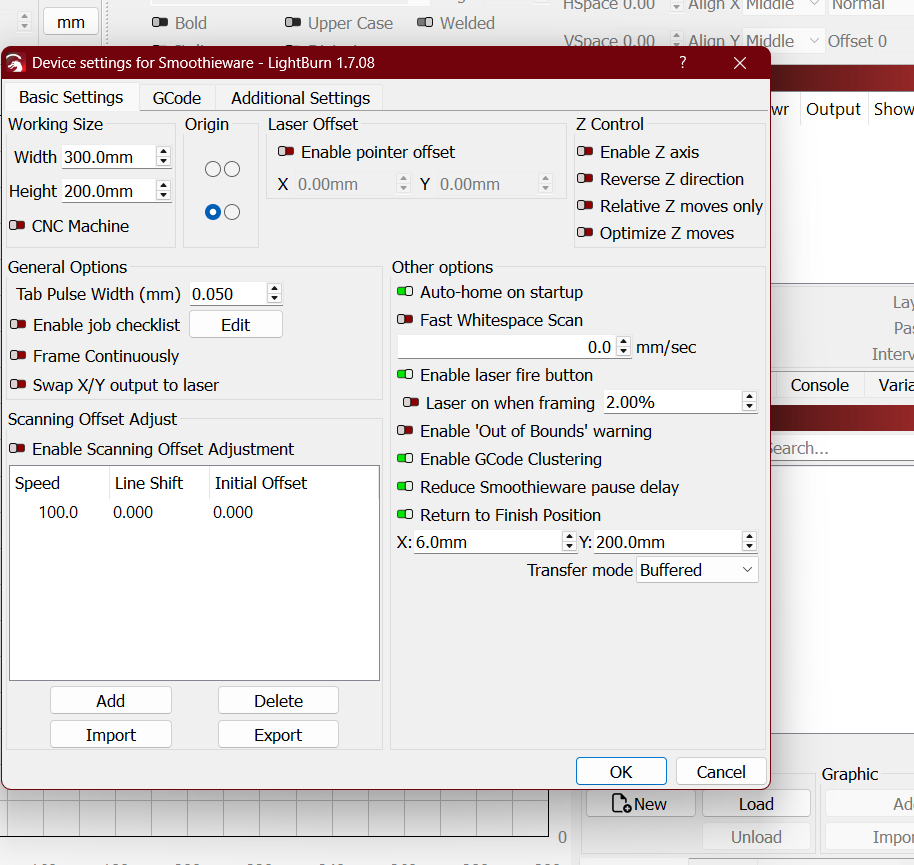
Task: Click Search field in main window
Action: (x=842, y=448)
